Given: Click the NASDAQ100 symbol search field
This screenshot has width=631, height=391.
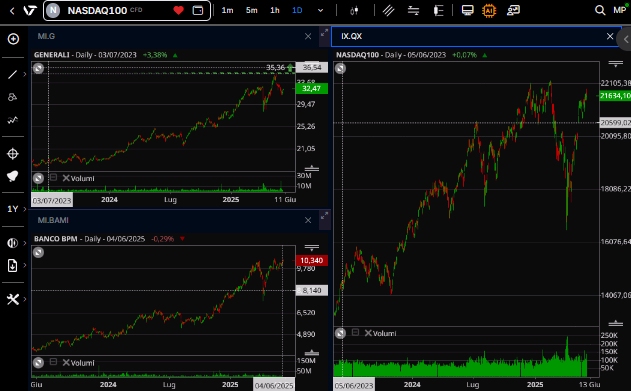Looking at the screenshot, I should (127, 10).
